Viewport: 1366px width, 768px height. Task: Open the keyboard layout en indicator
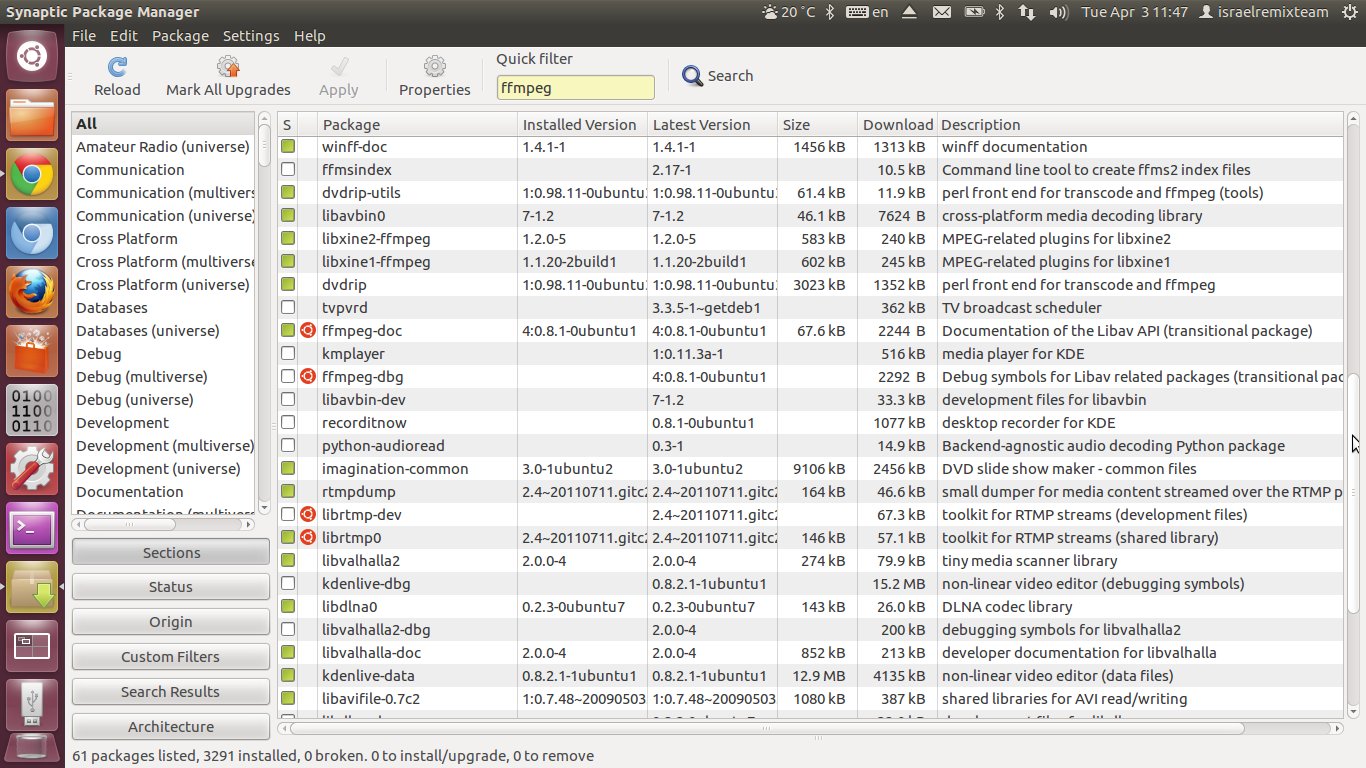tap(867, 12)
